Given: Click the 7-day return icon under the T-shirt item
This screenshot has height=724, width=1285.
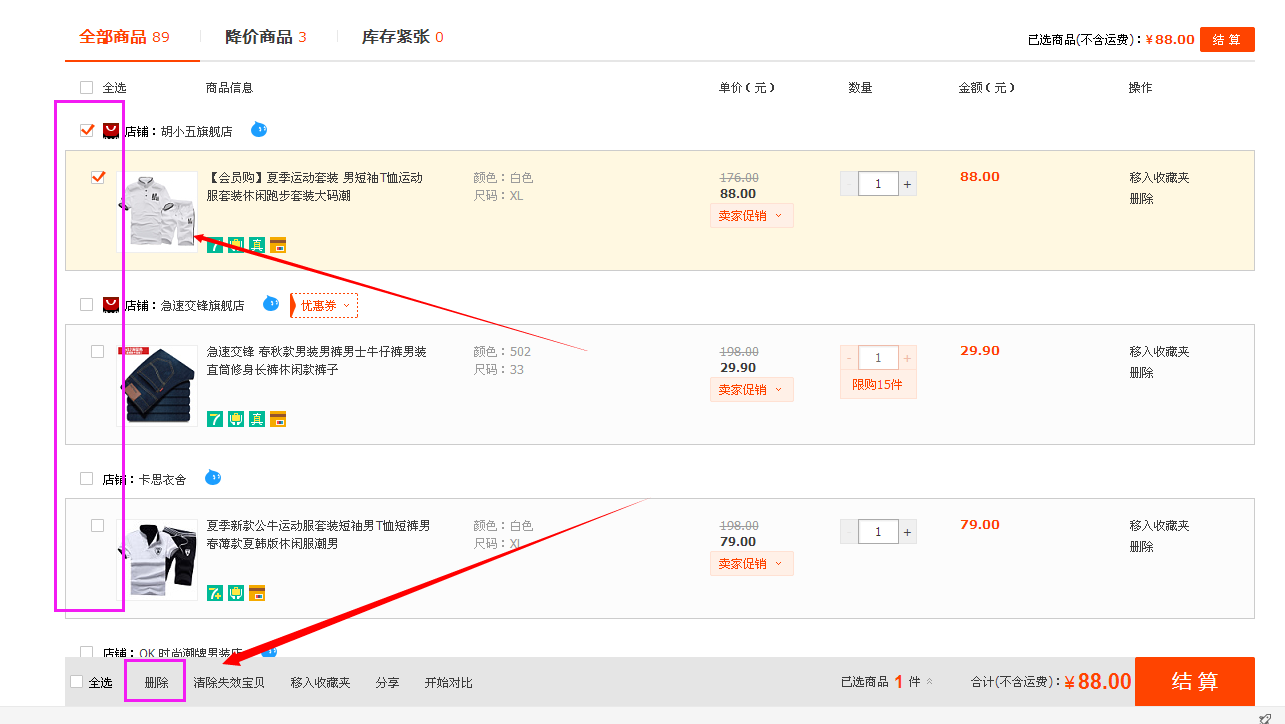Looking at the screenshot, I should click(x=214, y=244).
